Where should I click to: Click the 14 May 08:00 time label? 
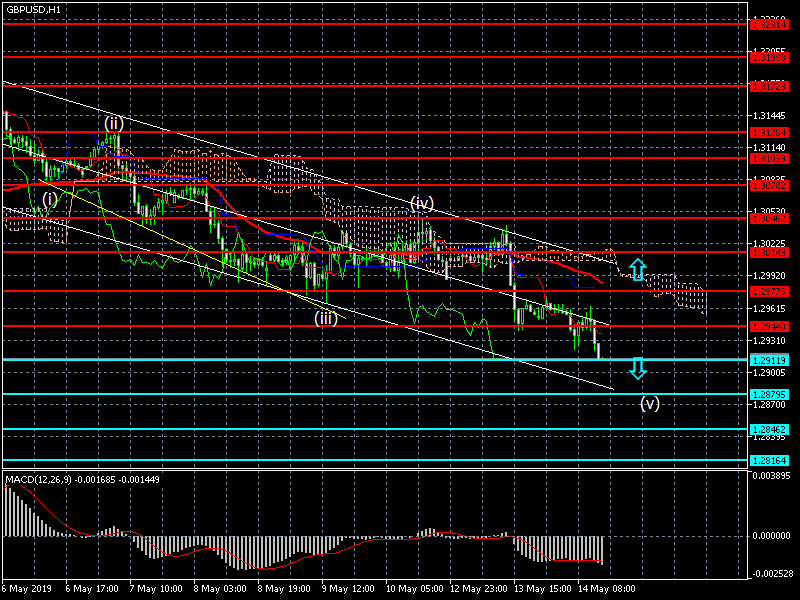607,589
